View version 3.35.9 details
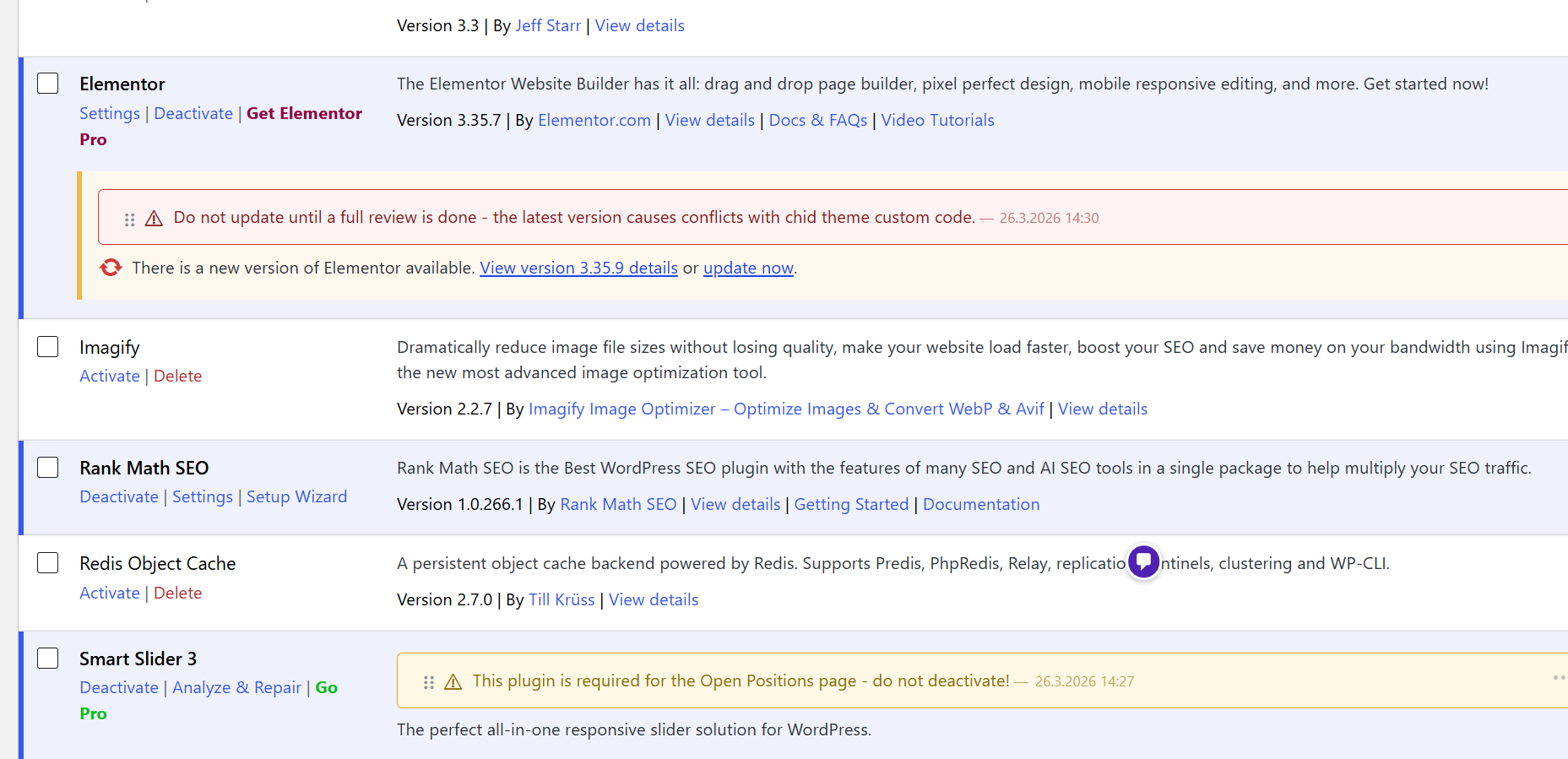This screenshot has height=759, width=1568. 578,268
